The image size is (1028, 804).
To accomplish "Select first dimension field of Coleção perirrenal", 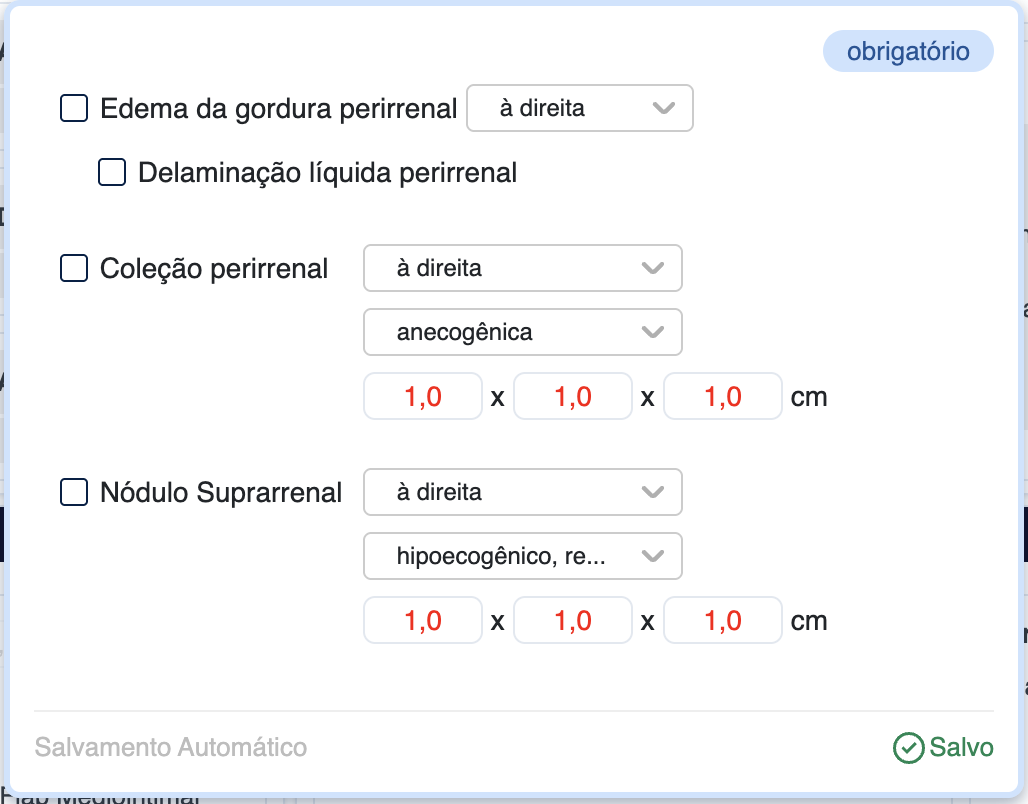I will pyautogui.click(x=423, y=397).
